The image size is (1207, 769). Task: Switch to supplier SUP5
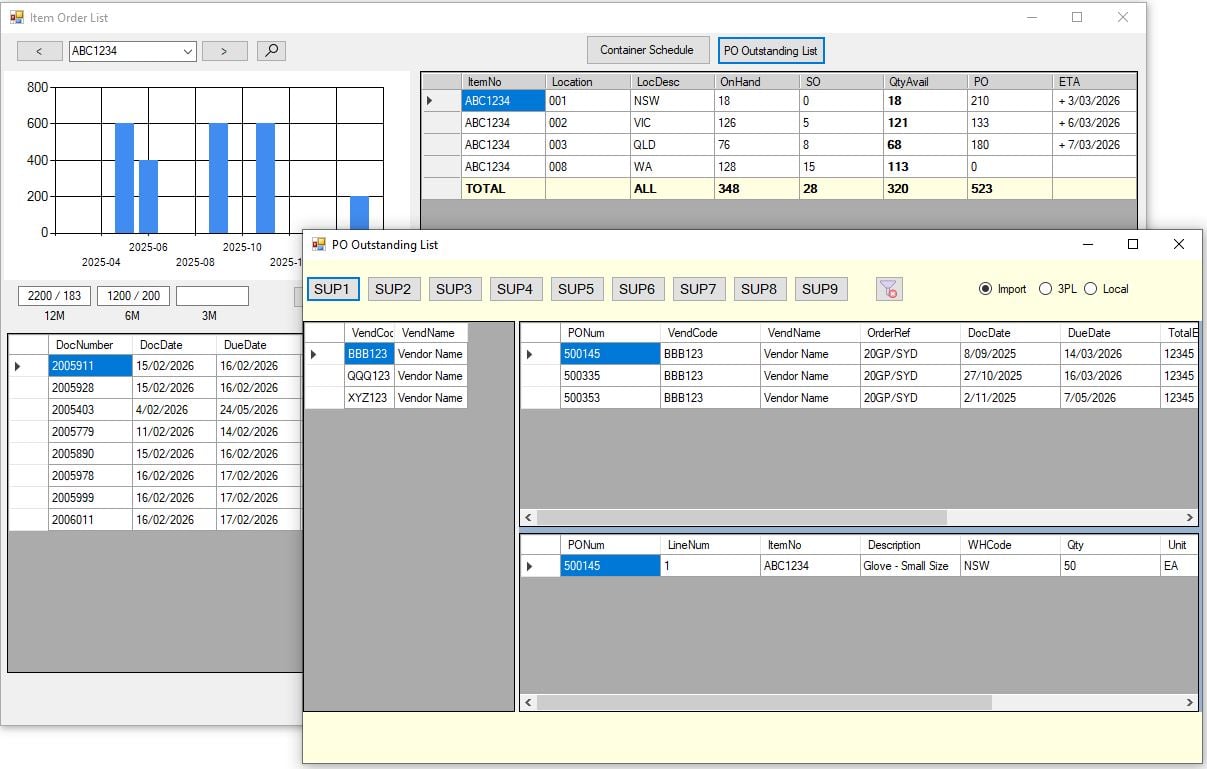[x=576, y=289]
